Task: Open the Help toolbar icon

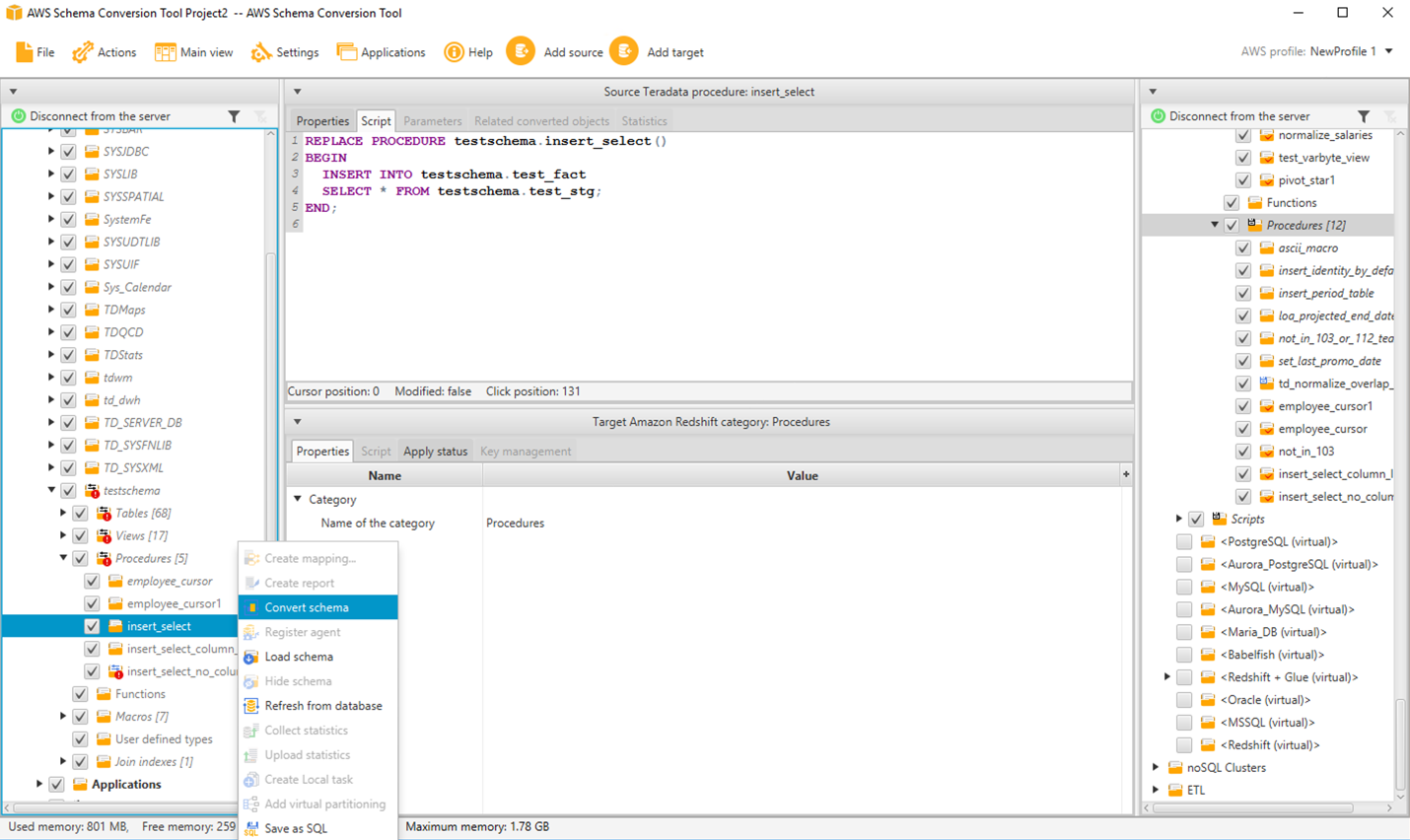Action: tap(454, 52)
